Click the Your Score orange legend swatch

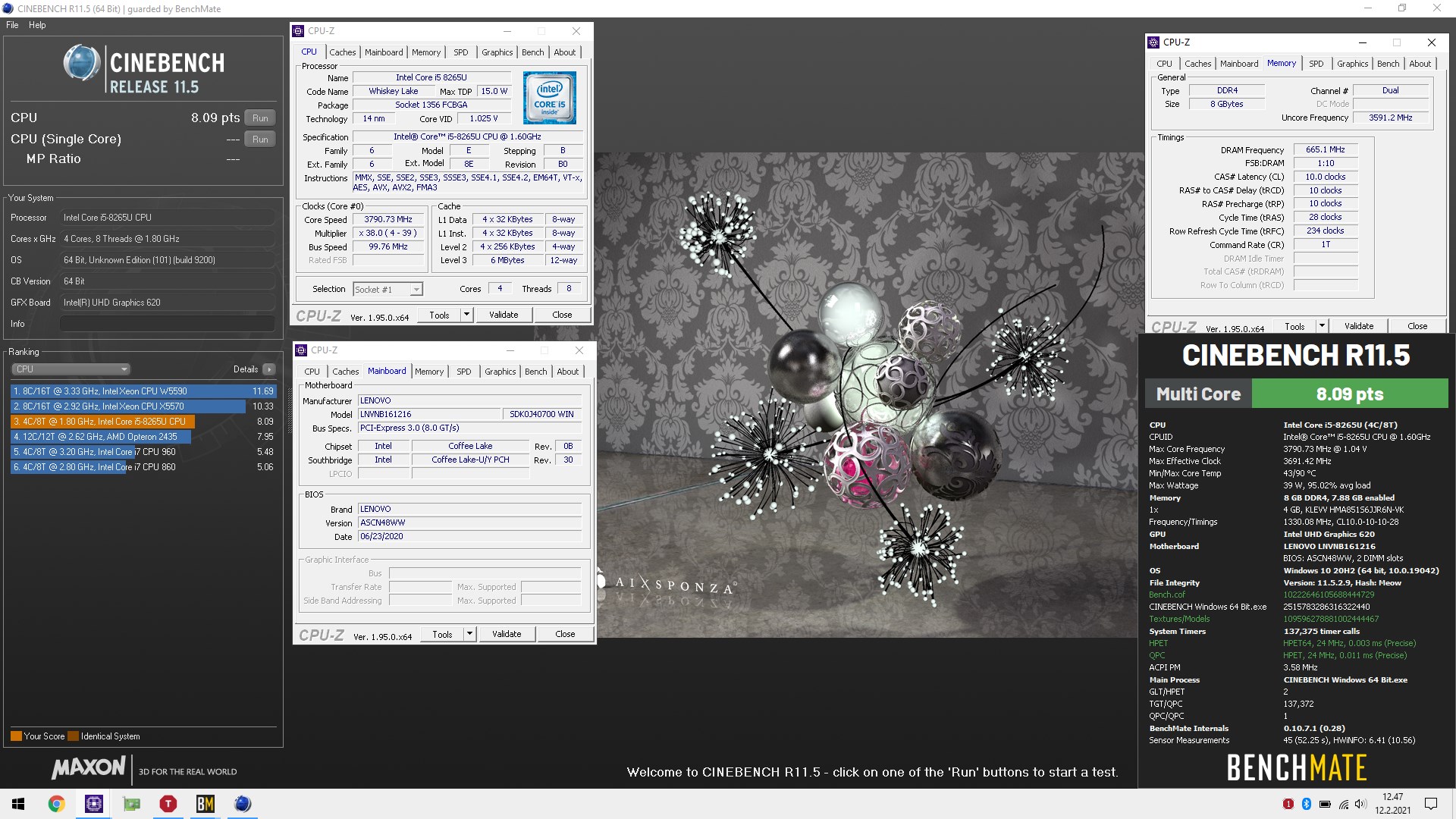(16, 736)
